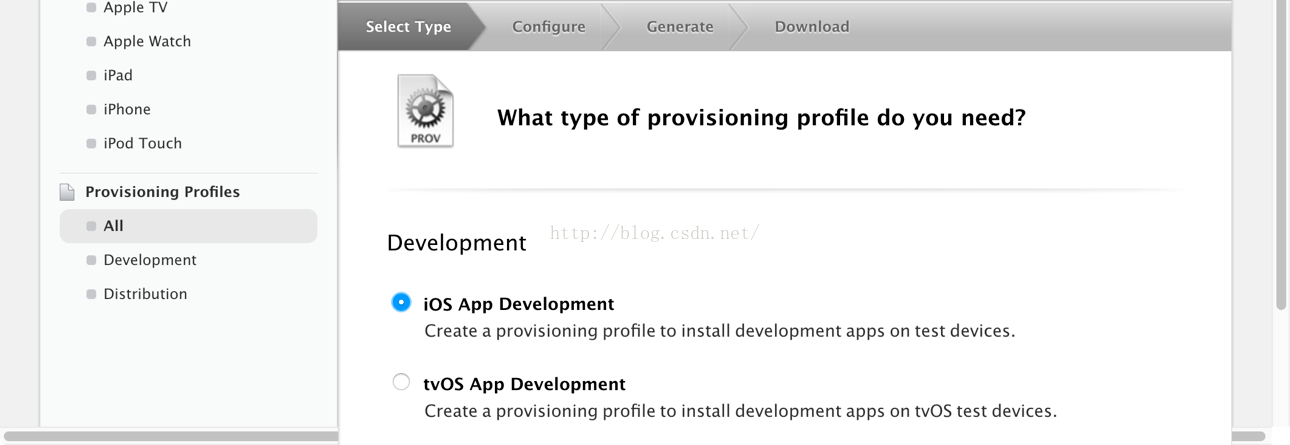The height and width of the screenshot is (445, 1290).
Task: Click the PROV provisioning profile file icon
Action: 425,111
